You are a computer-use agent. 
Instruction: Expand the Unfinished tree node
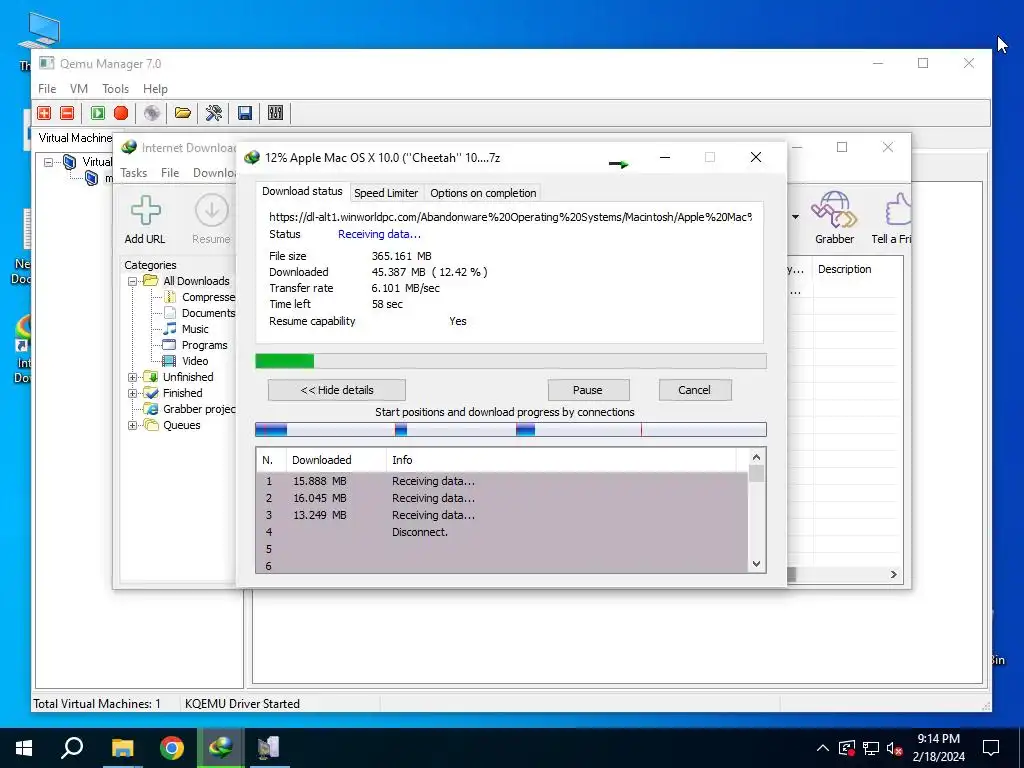tap(133, 377)
